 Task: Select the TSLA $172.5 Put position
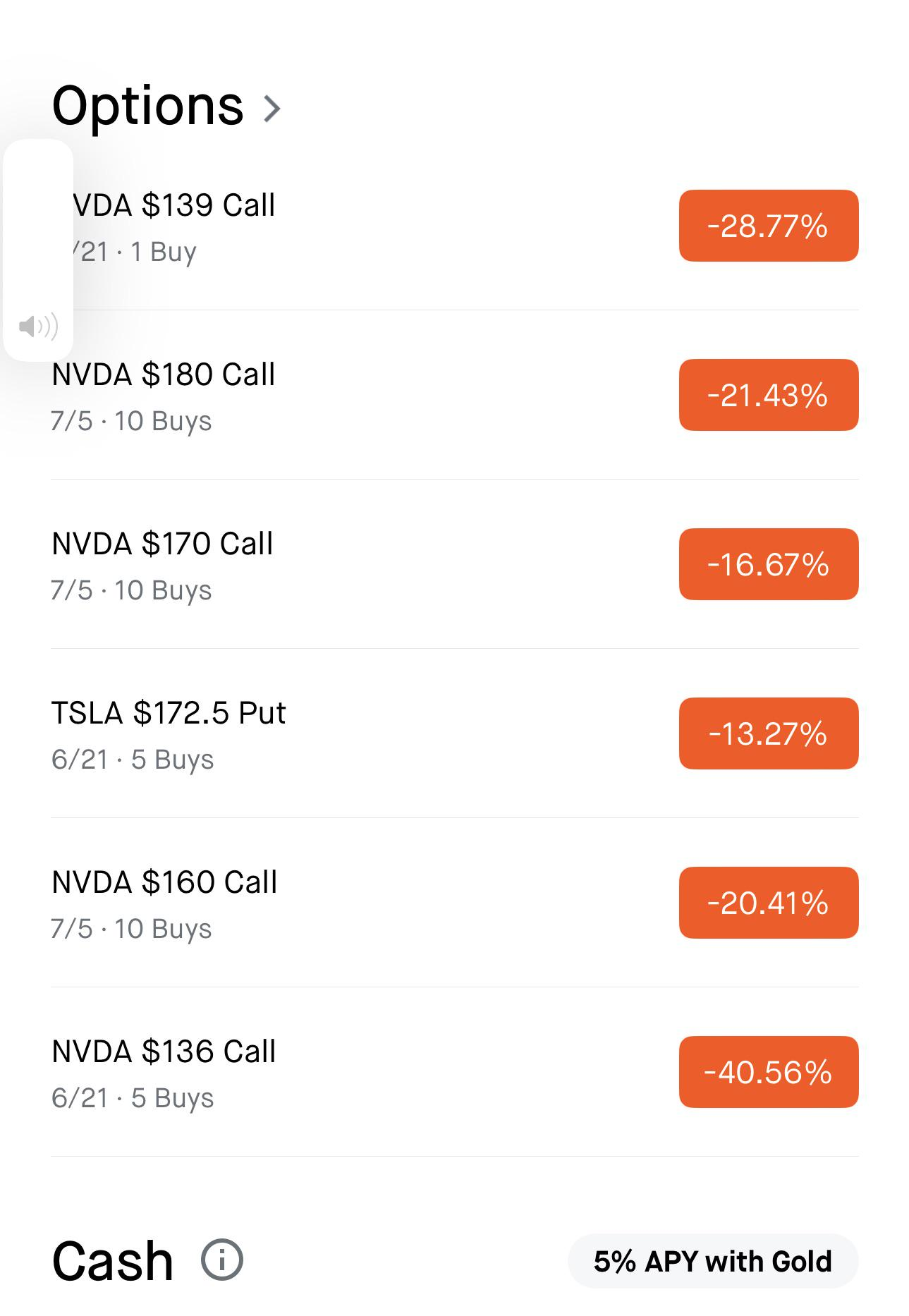point(455,733)
